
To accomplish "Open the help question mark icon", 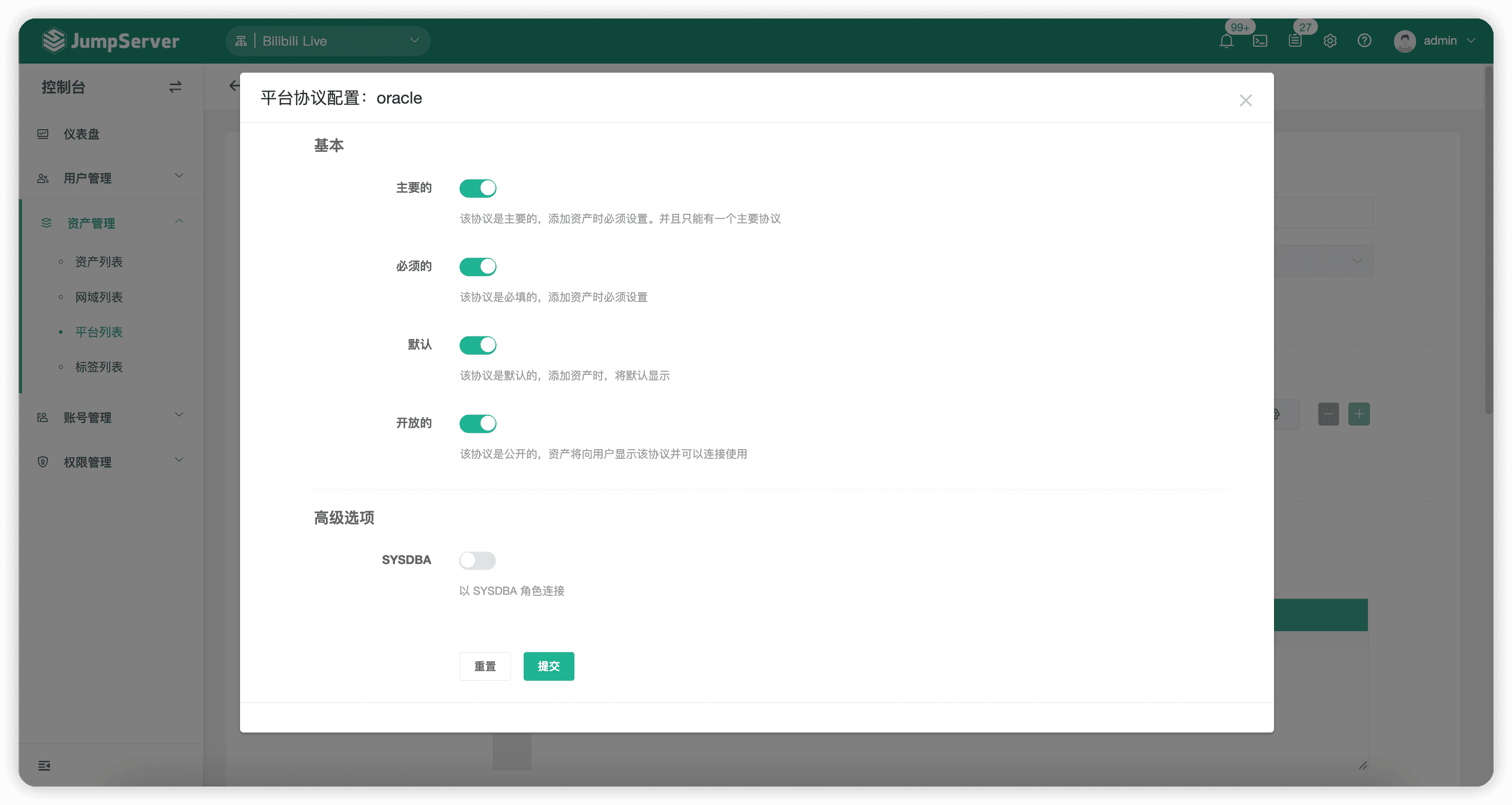I will click(1364, 41).
